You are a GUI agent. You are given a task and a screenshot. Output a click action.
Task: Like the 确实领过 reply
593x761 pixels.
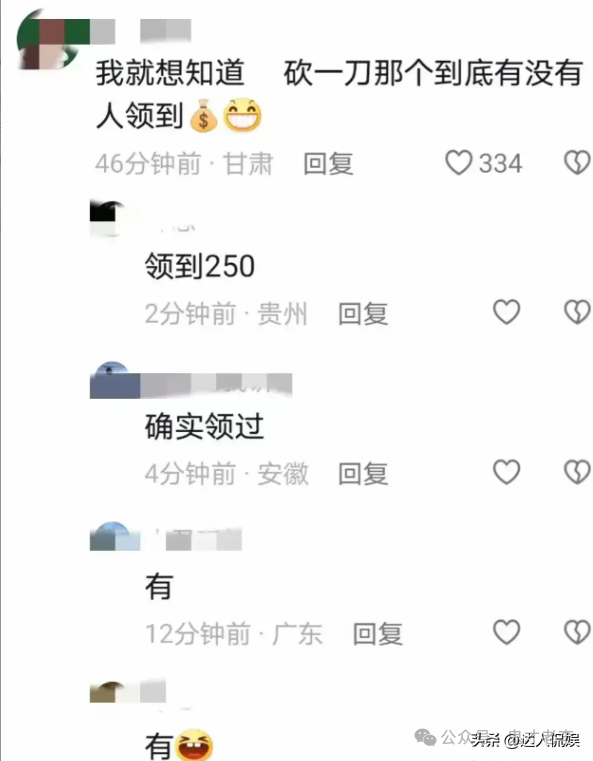click(x=507, y=472)
